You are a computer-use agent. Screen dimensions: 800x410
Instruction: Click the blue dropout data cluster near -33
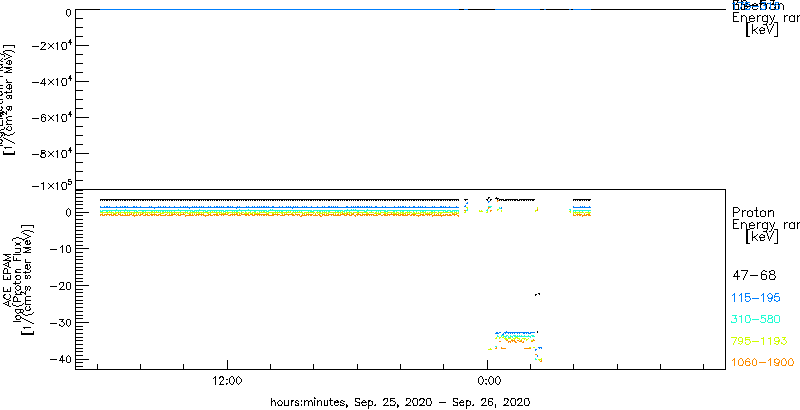coord(515,333)
